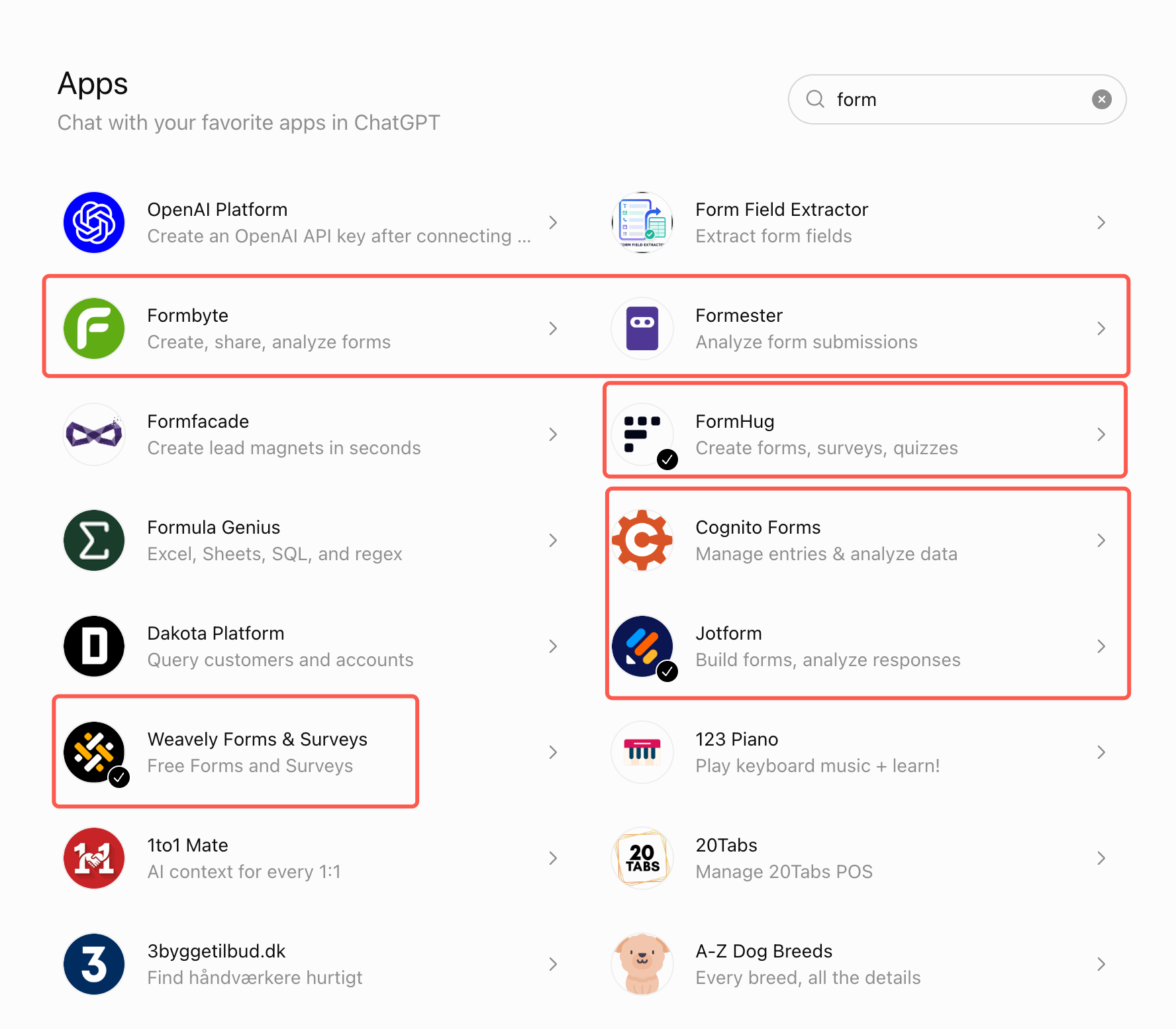Screen dimensions: 1176x1029
Task: Click 'Find håndværkere hurtigt' description
Action: [255, 978]
